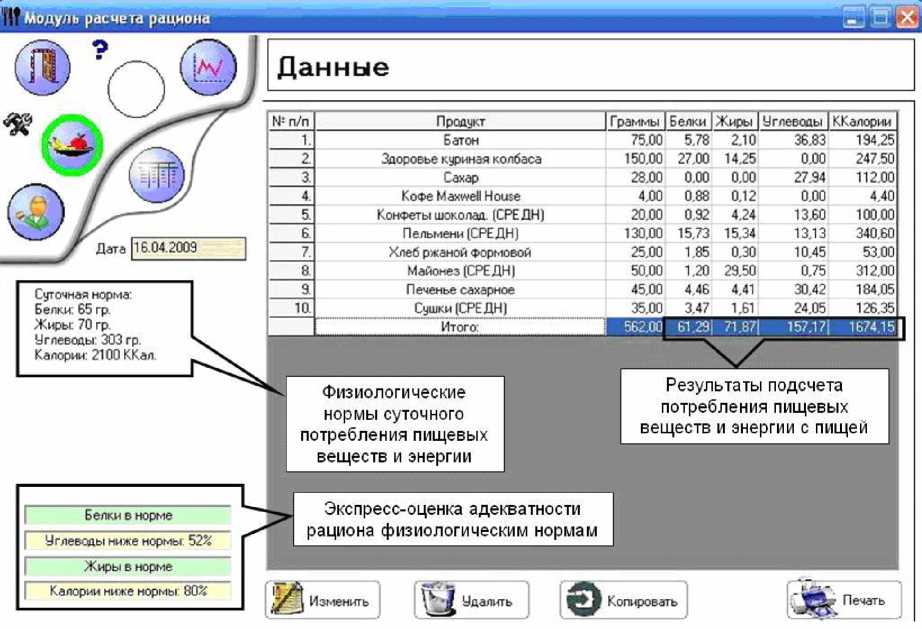The width and height of the screenshot is (922, 629).
Task: Click total proteins value 61,29
Action: tap(688, 327)
